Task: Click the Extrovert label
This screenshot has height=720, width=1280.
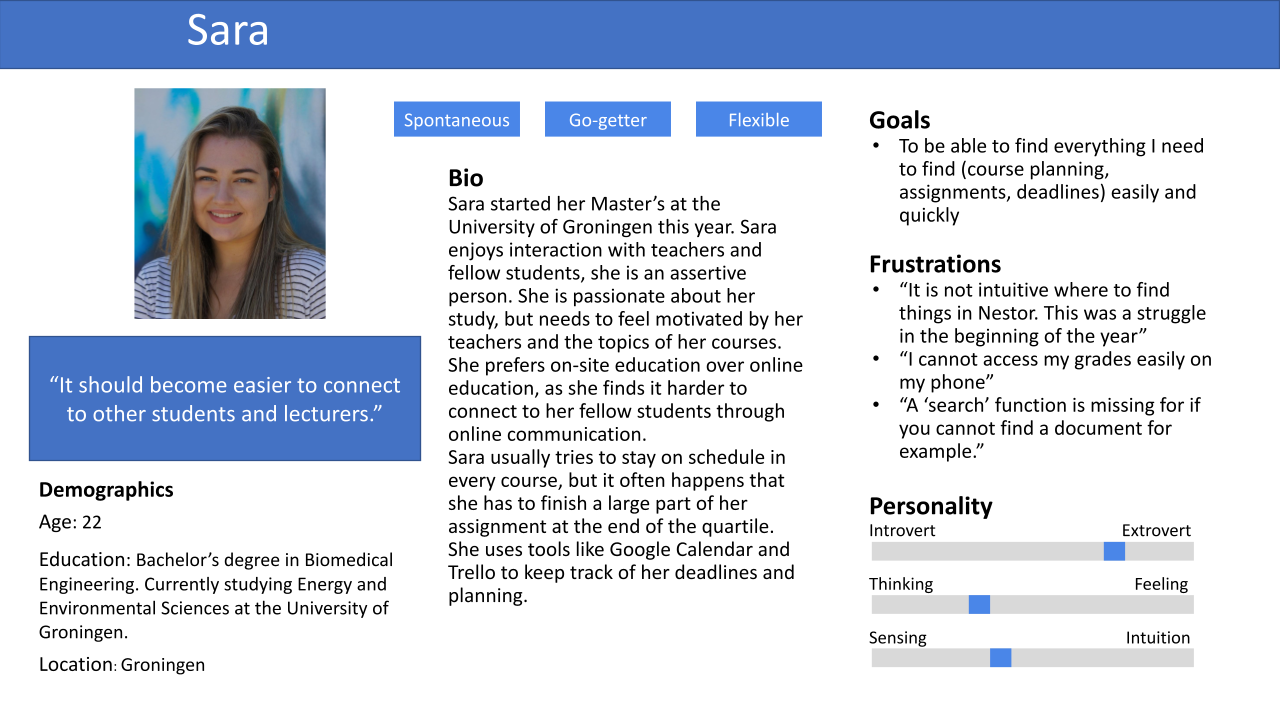Action: (1156, 531)
